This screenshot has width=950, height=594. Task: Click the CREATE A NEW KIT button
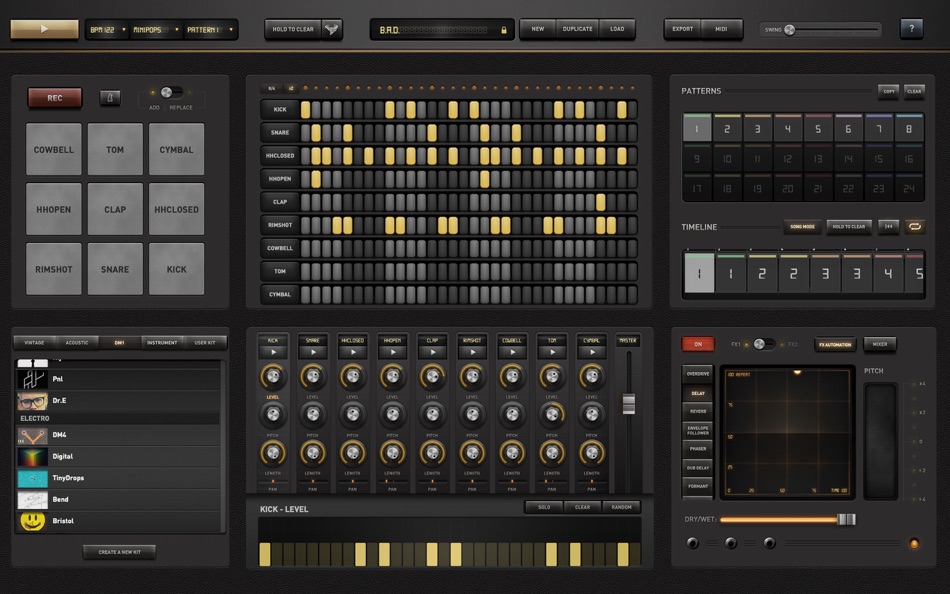[x=118, y=551]
